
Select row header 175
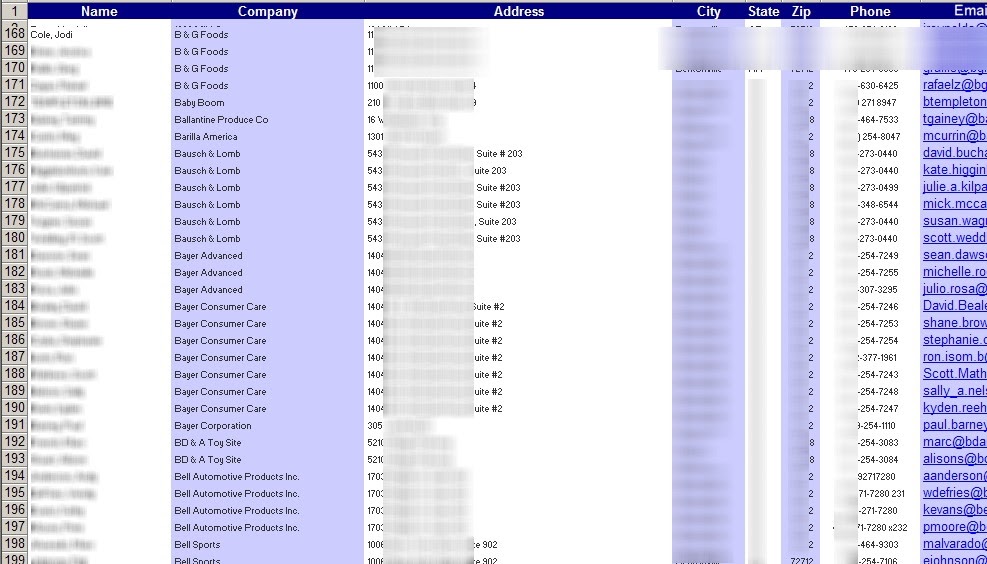[x=14, y=153]
